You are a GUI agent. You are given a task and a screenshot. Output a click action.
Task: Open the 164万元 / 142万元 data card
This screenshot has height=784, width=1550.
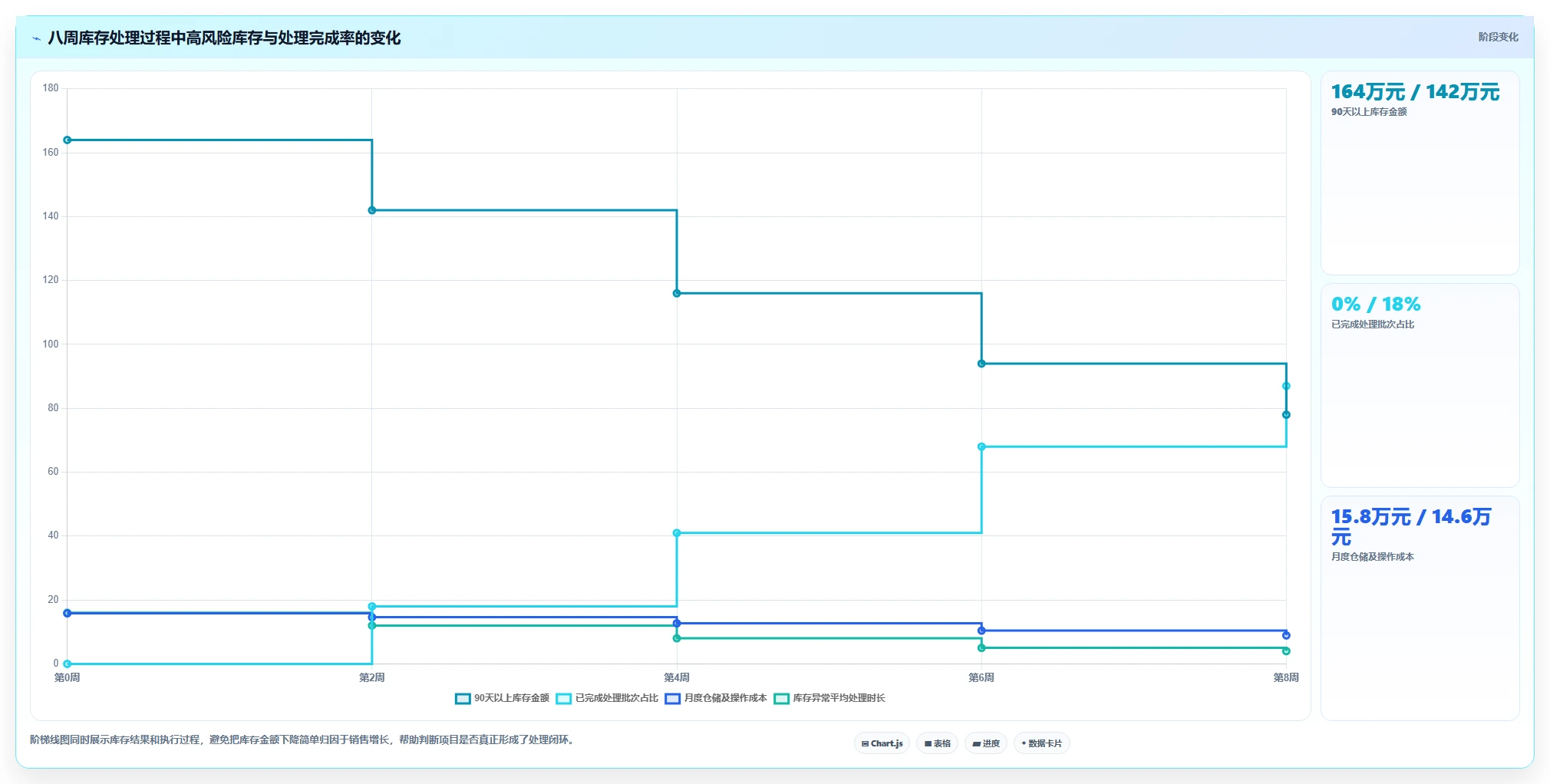pyautogui.click(x=1420, y=173)
